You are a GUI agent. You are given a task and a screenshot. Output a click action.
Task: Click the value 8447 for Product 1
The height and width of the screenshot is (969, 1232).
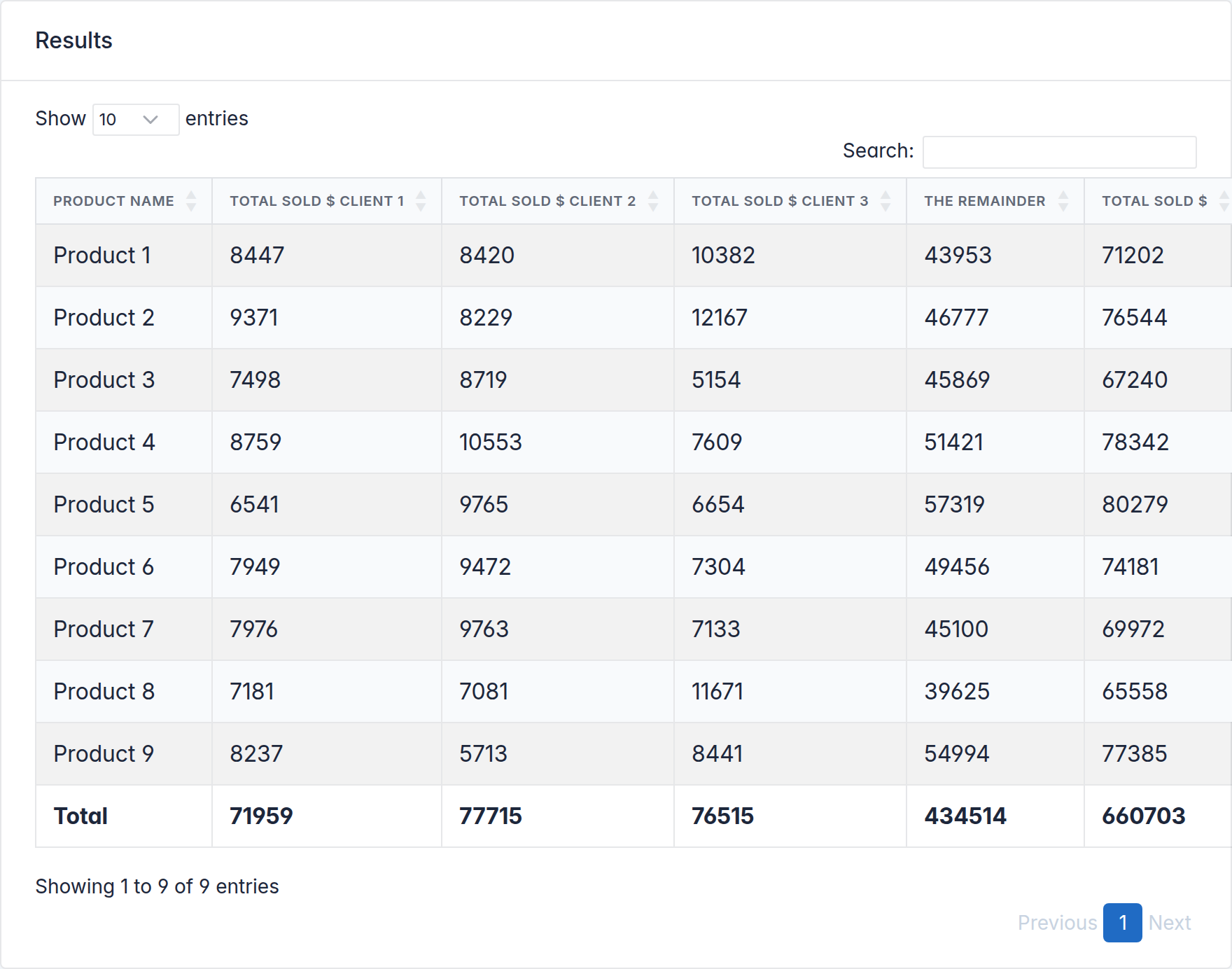coord(257,256)
